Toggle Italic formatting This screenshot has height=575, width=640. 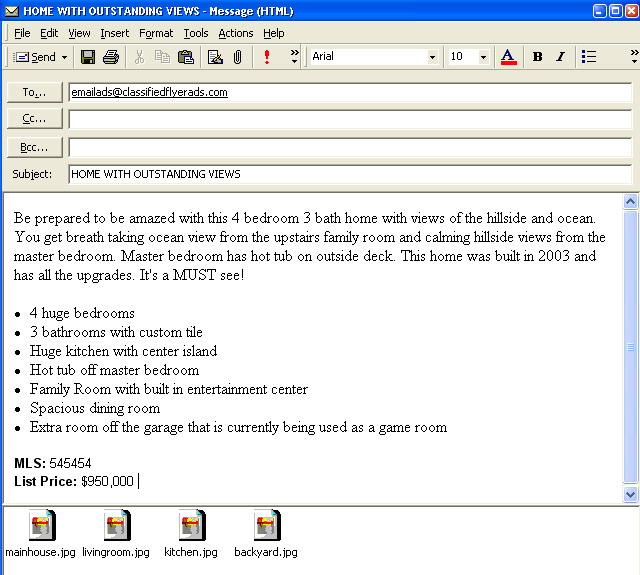[561, 57]
